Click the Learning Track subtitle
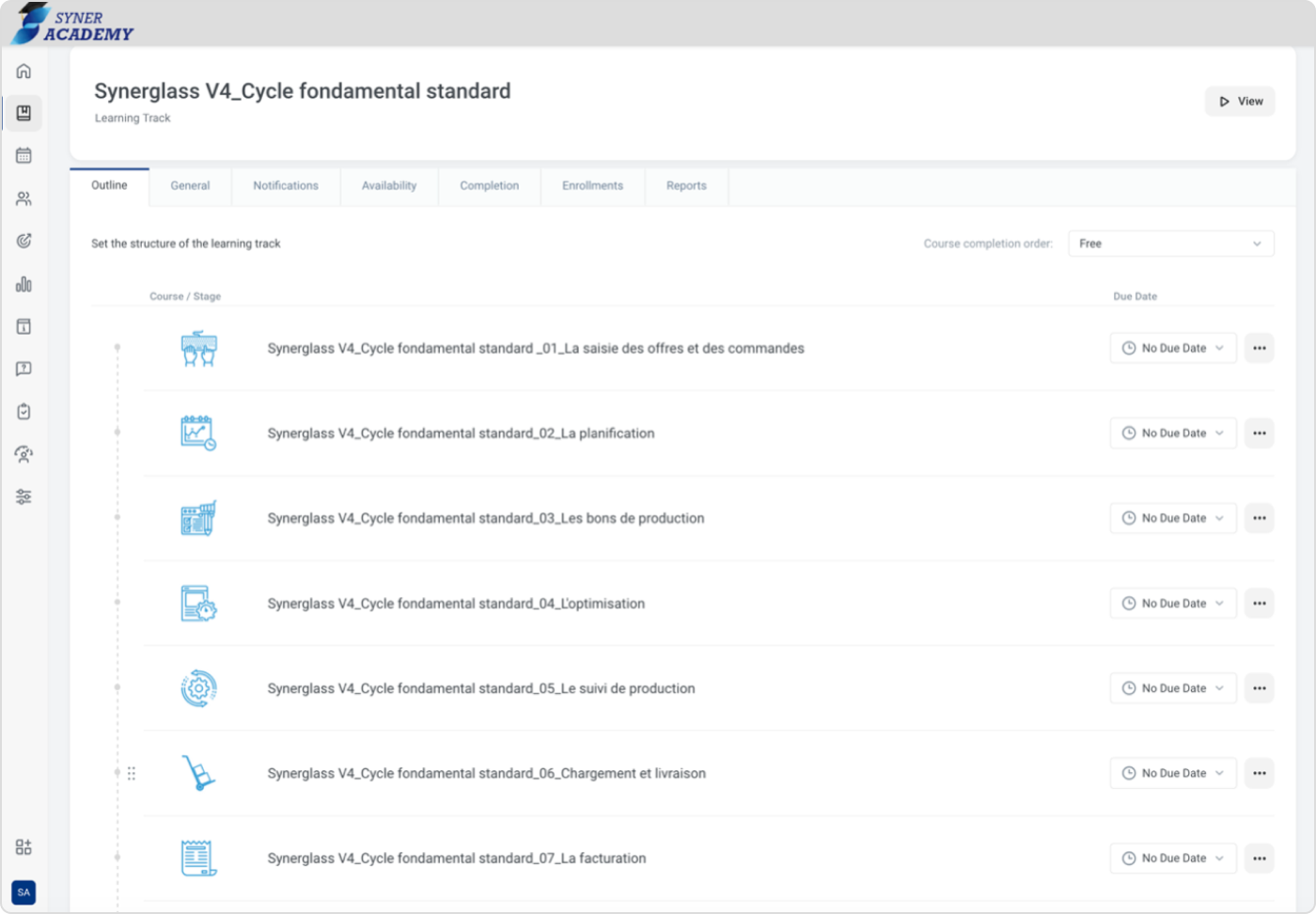This screenshot has width=1316, height=914. 133,118
